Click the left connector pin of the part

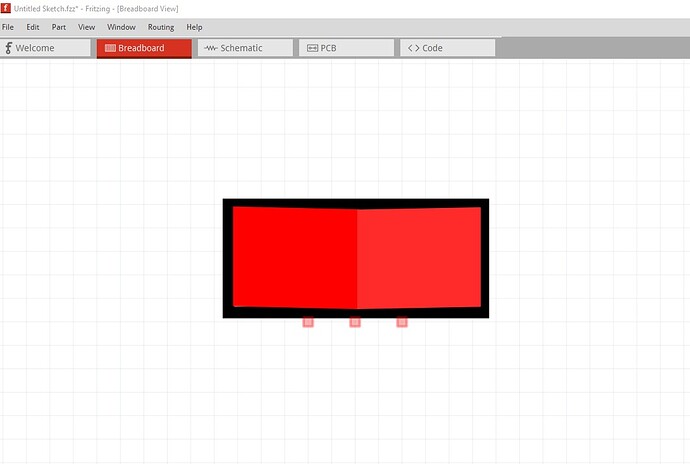[308, 322]
